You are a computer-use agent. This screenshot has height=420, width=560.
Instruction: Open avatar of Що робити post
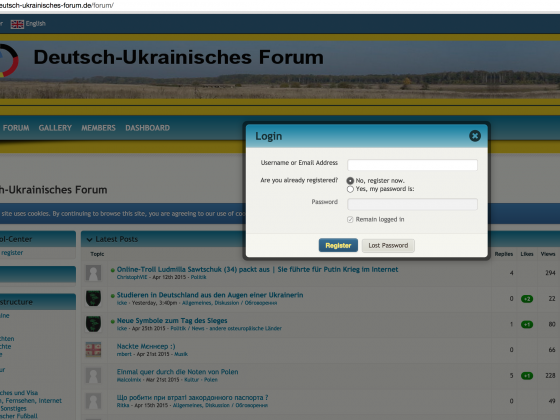tap(93, 401)
